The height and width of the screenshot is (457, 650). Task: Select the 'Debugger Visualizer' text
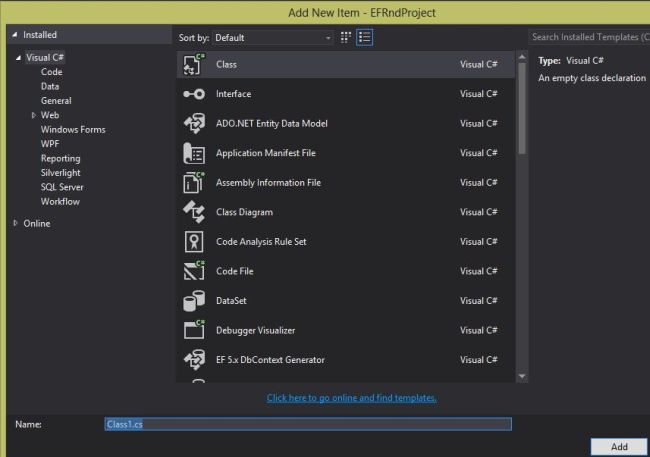(255, 331)
